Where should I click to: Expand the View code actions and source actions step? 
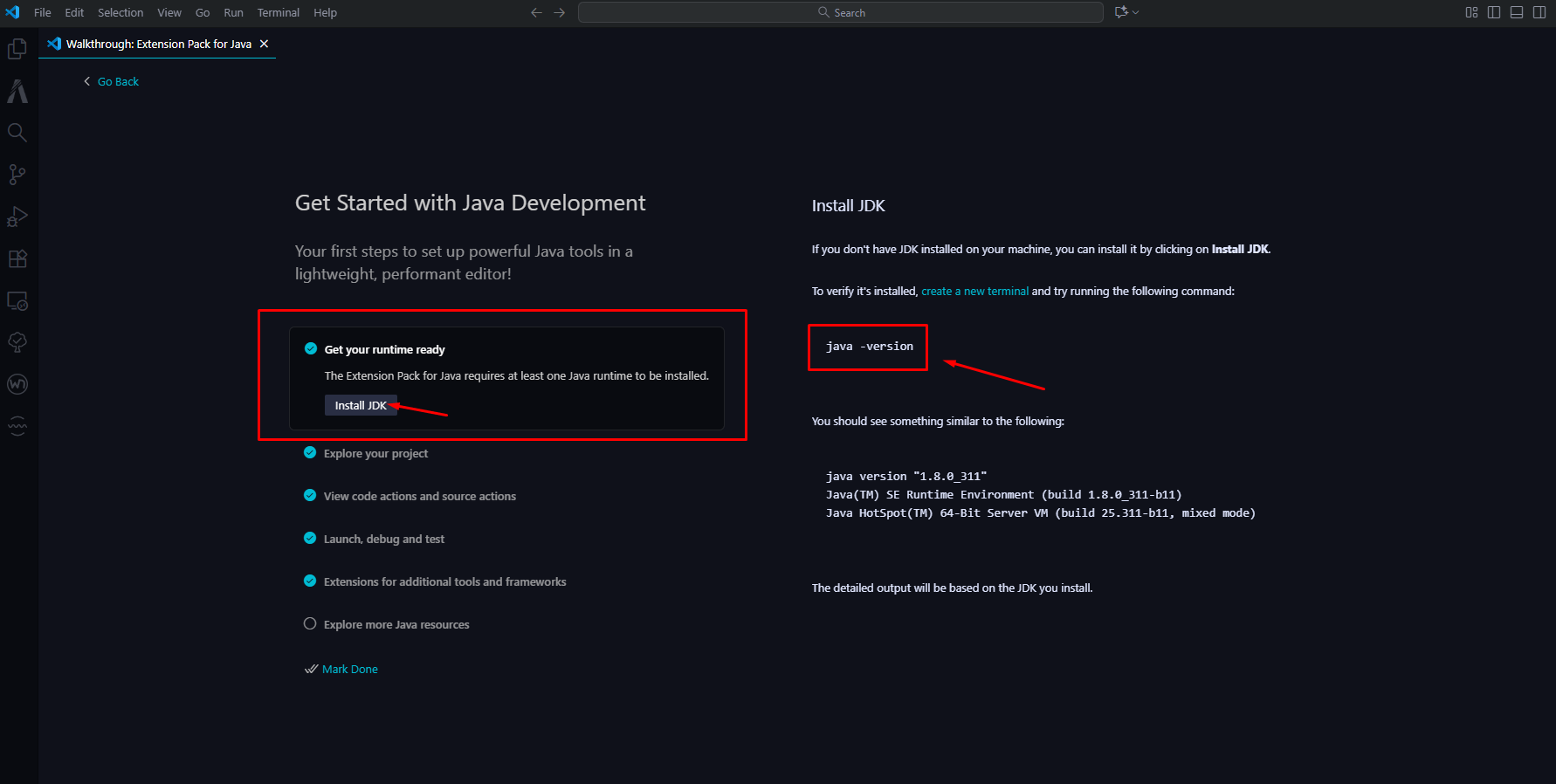tap(420, 496)
